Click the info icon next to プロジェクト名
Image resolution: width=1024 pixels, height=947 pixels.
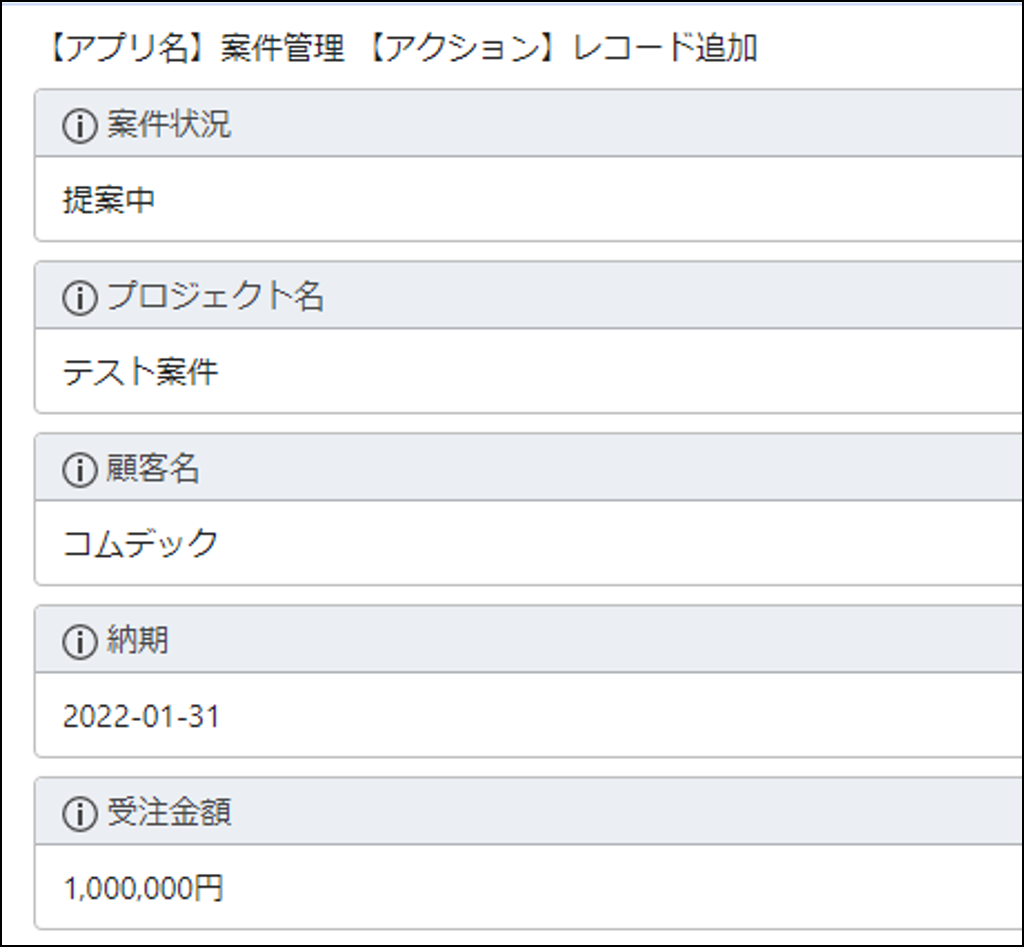78,298
